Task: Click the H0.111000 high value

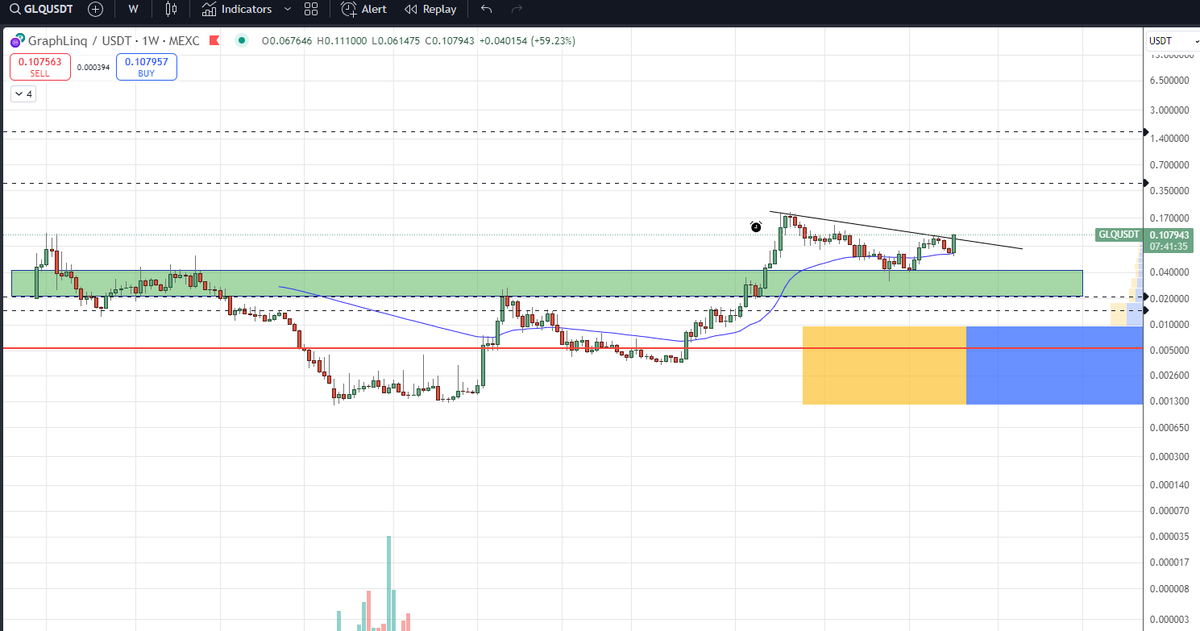Action: [x=340, y=41]
